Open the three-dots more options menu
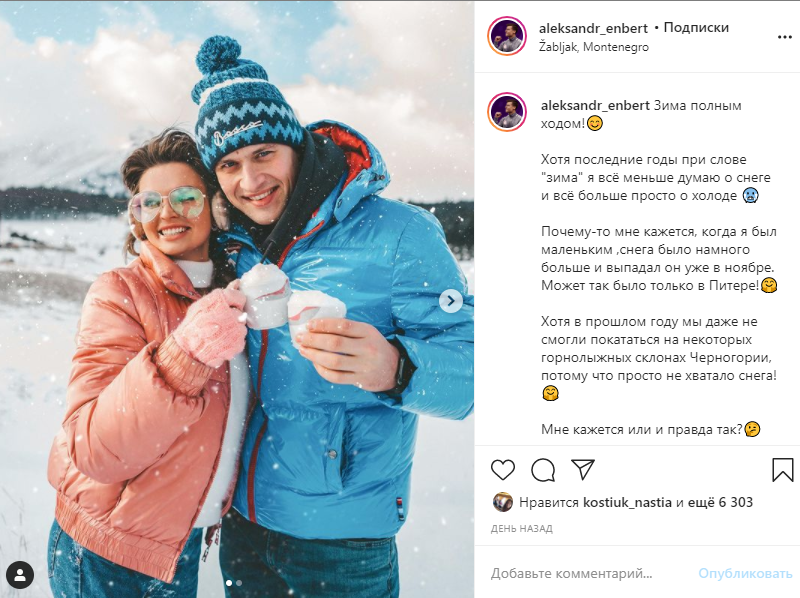Screen dimensions: 800x598 tap(784, 37)
